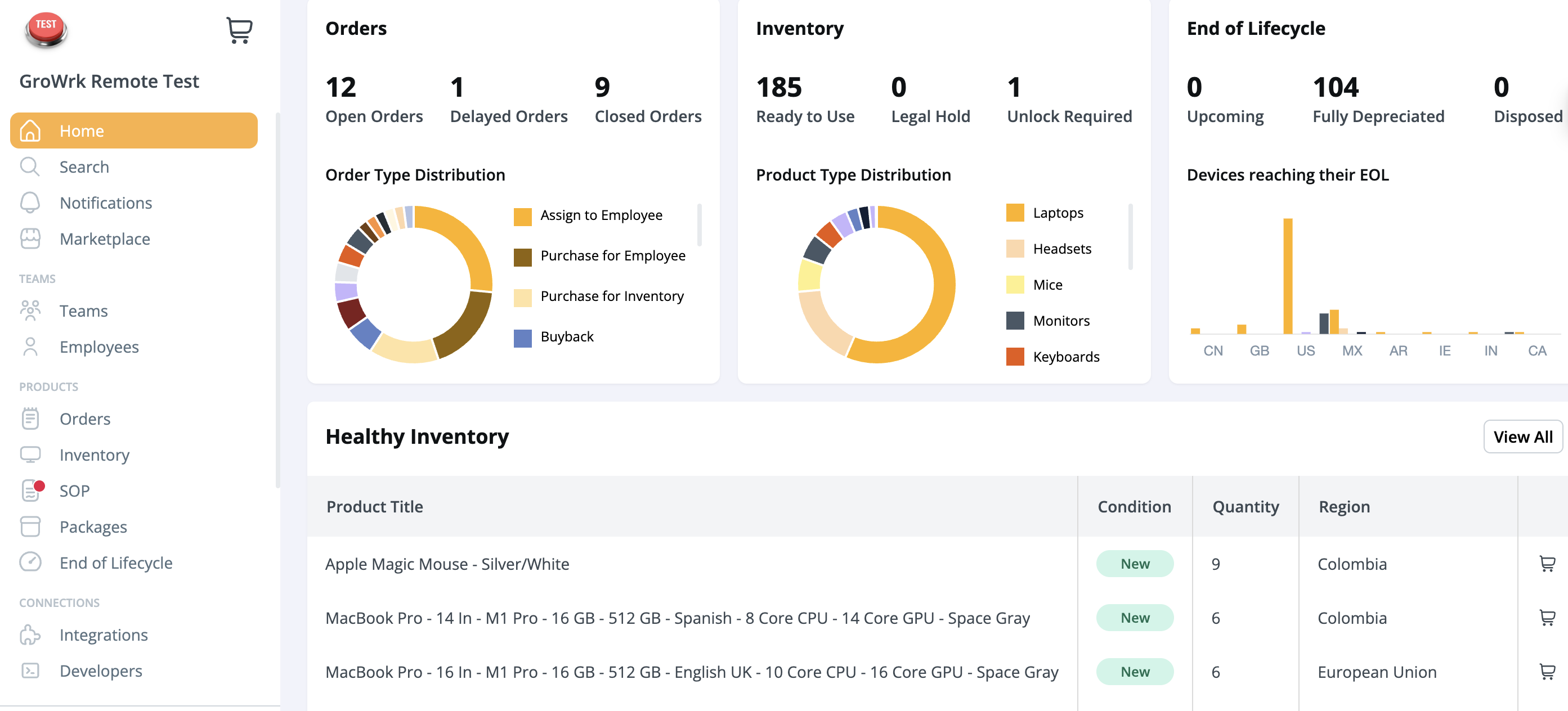Click the Notifications bell icon
Image resolution: width=1568 pixels, height=711 pixels.
(x=30, y=202)
